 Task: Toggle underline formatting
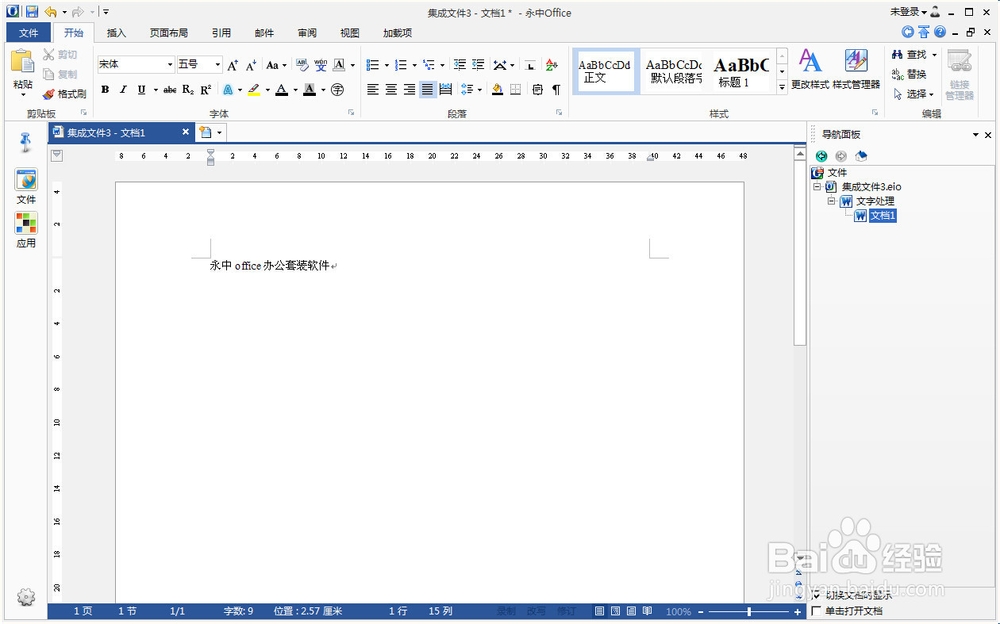pyautogui.click(x=141, y=90)
